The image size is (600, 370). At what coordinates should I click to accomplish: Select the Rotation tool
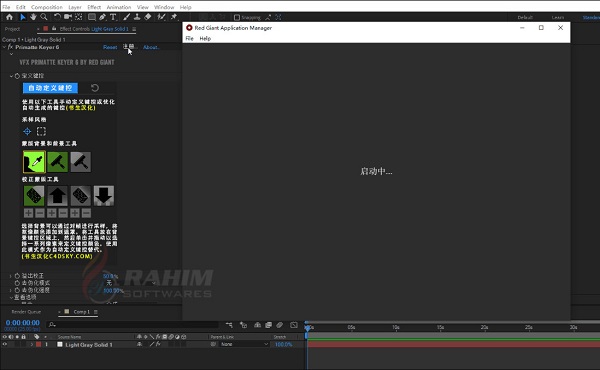point(57,17)
